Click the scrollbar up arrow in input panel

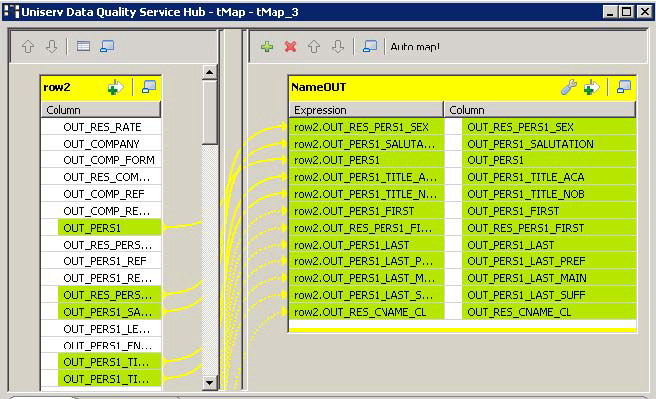pyautogui.click(x=210, y=72)
